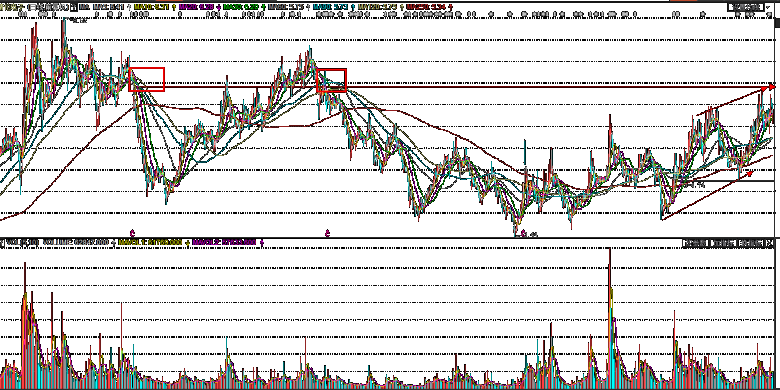
Task: Select the first button in volume panel header
Action: click(695, 243)
